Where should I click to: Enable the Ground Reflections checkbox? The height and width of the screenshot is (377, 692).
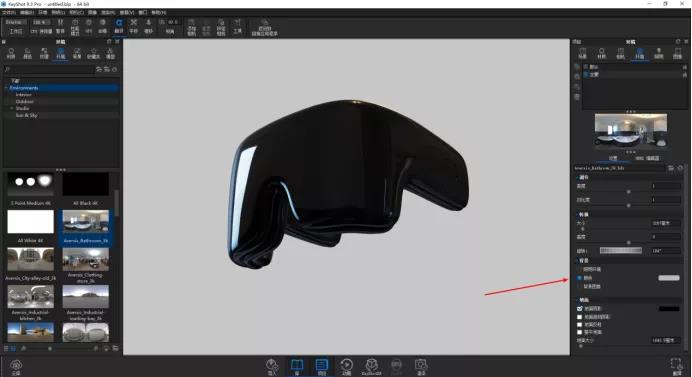pos(579,324)
